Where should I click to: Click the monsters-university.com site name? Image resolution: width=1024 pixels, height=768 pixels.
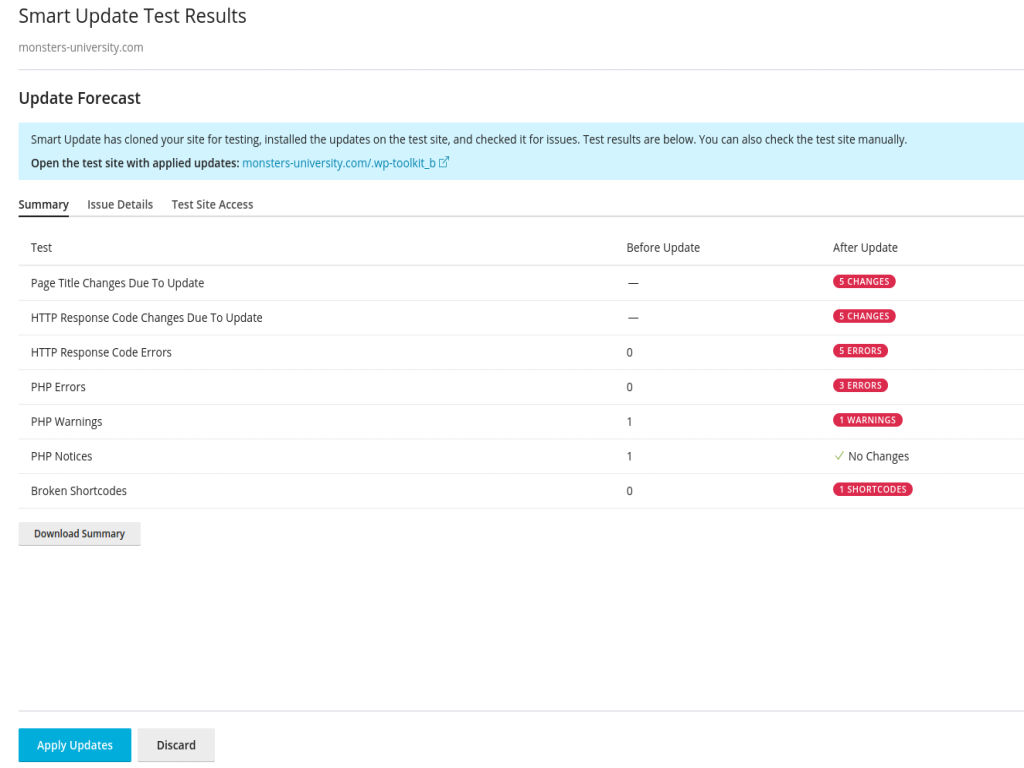coord(79,47)
